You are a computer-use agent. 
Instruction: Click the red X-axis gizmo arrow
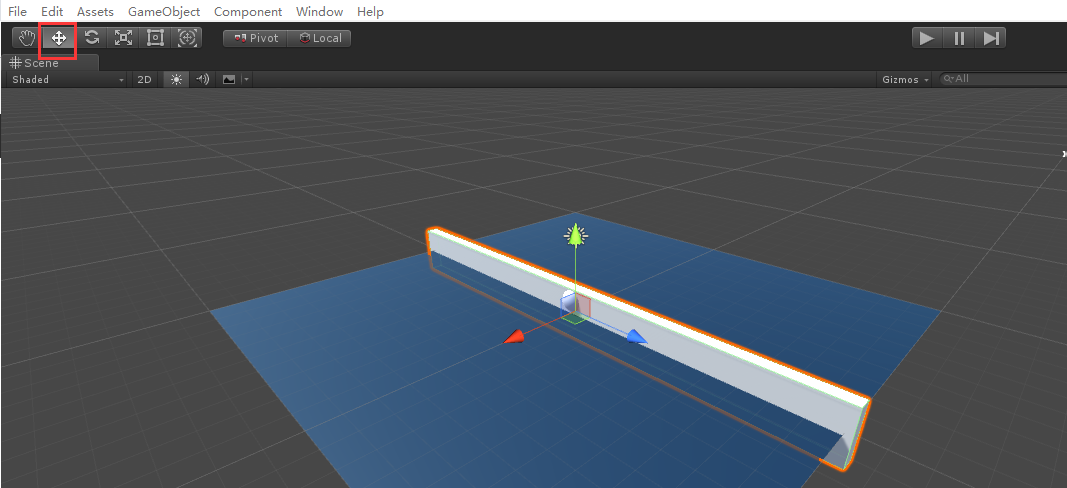click(x=514, y=336)
